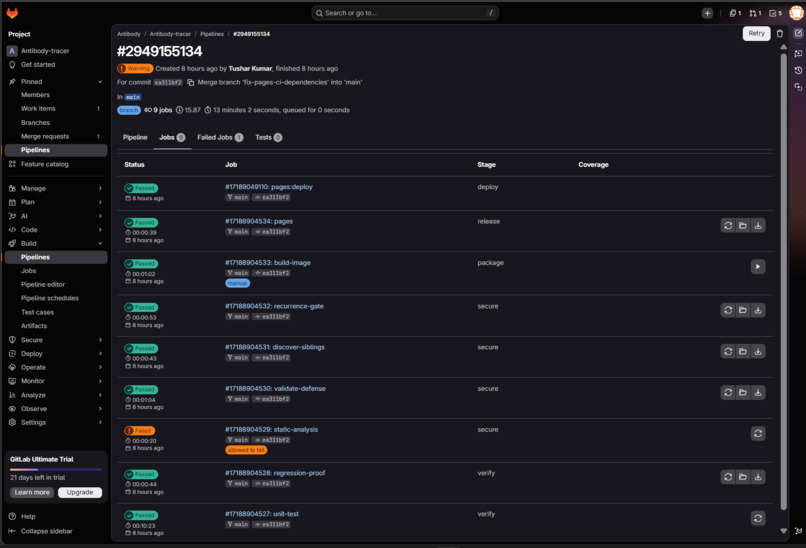The image size is (806, 548).
Task: Download artifacts of the pages job
Action: click(758, 225)
